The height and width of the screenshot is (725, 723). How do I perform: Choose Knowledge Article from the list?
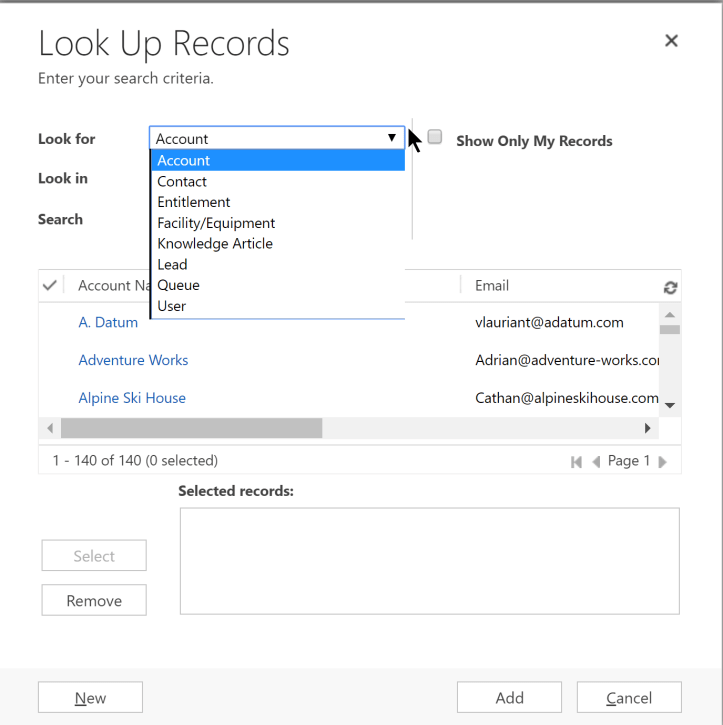pos(215,243)
